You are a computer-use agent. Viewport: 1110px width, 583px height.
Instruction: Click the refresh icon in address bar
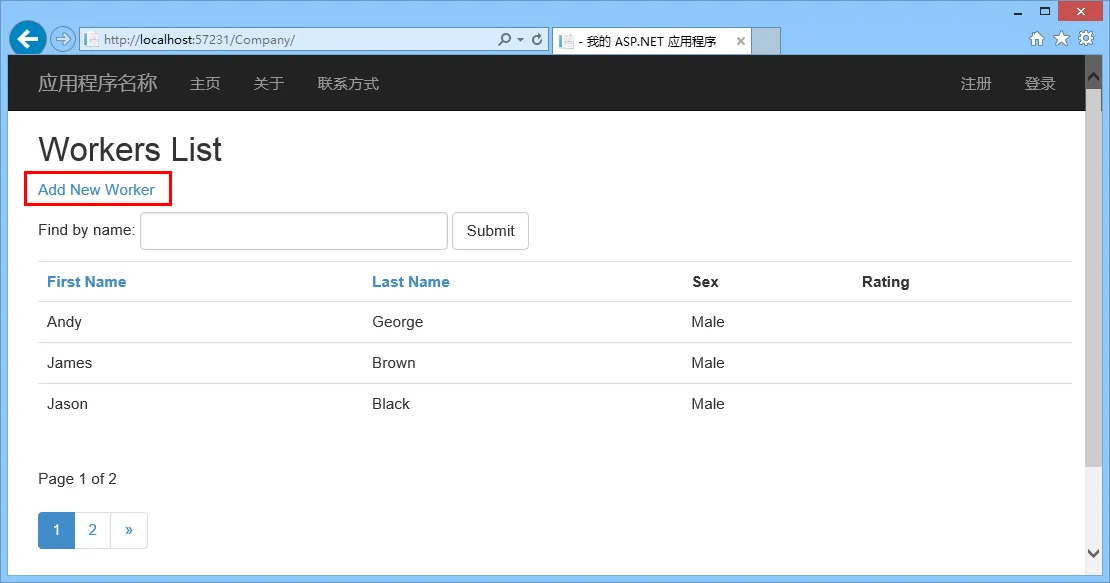click(537, 40)
